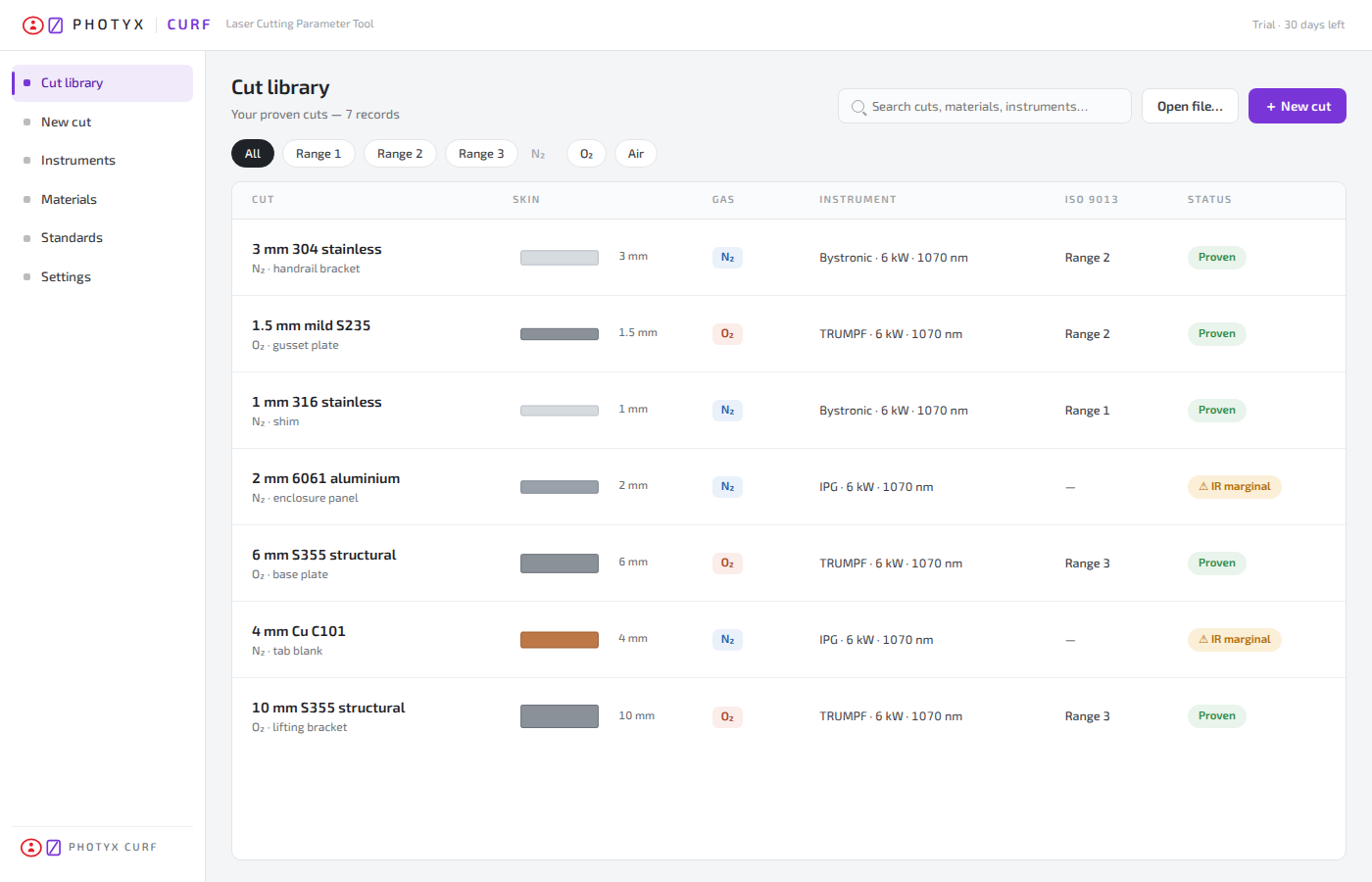Filter by Air gas chip
The width and height of the screenshot is (1372, 882).
(636, 154)
